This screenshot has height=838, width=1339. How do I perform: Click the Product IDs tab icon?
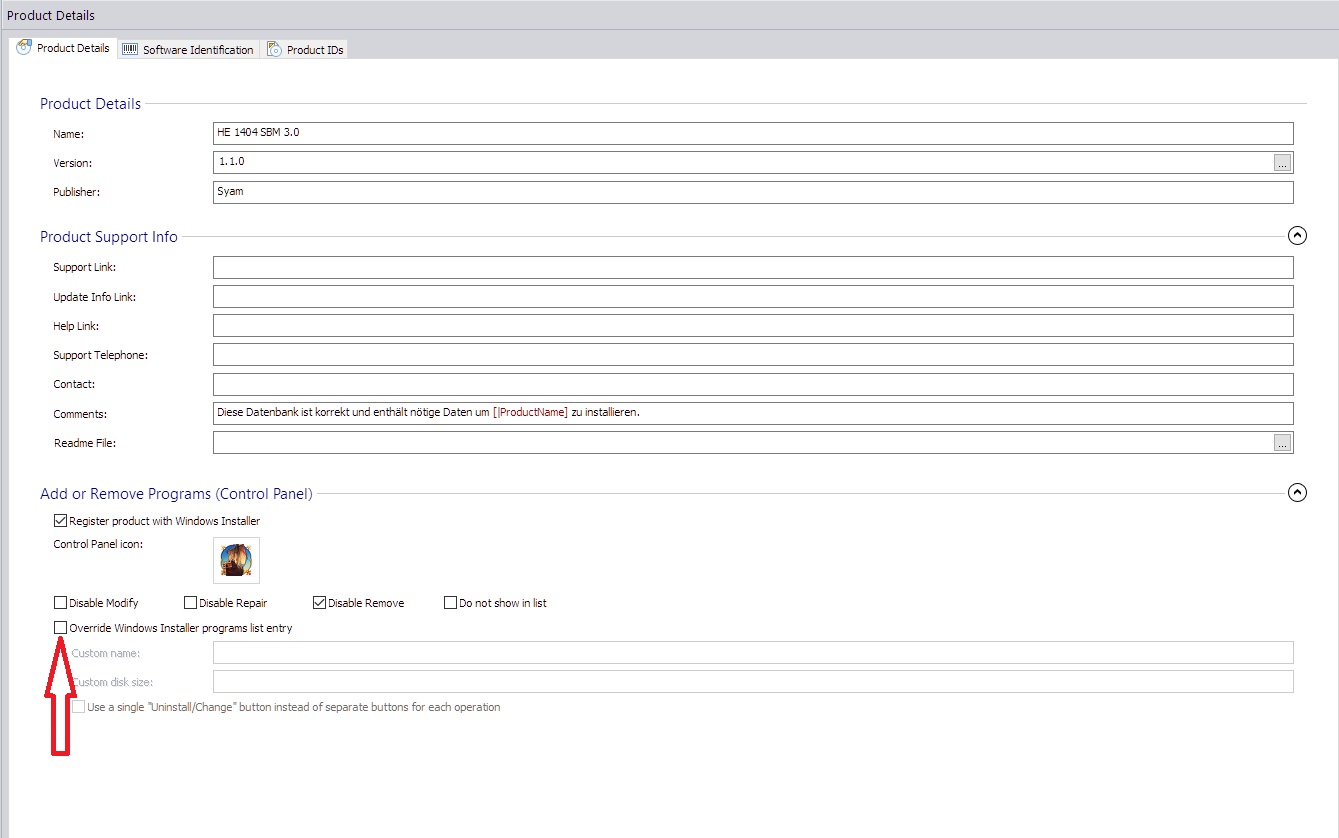pos(274,49)
